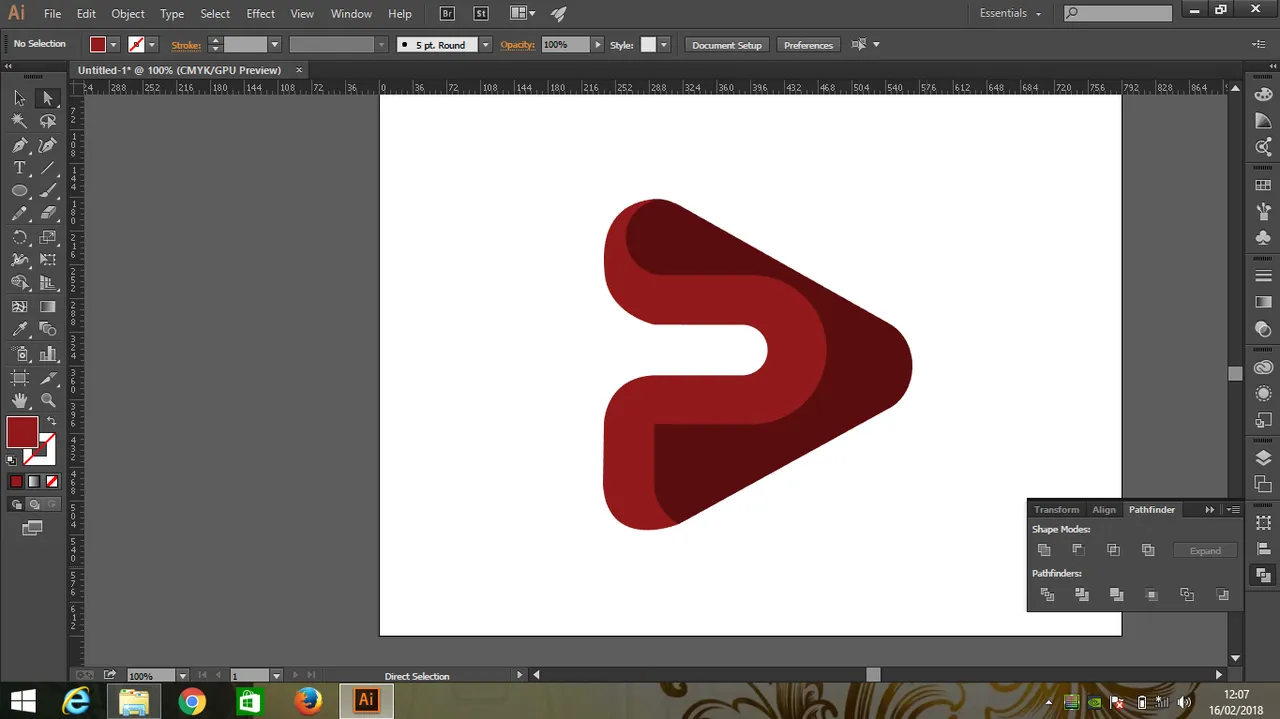The height and width of the screenshot is (719, 1280).
Task: Click the Expand button in Pathfinder
Action: coord(1205,551)
